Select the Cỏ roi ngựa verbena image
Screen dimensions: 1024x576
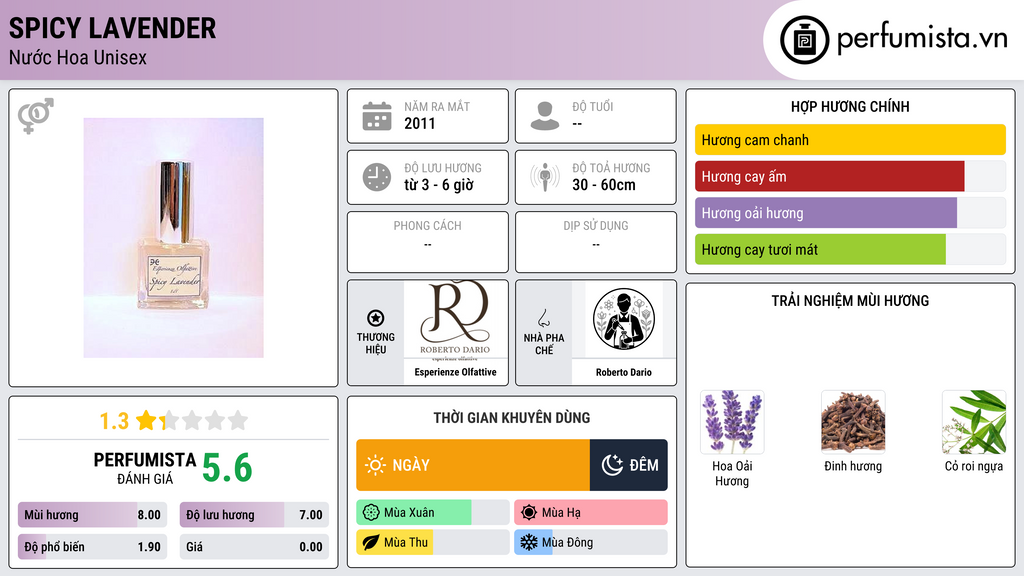point(974,422)
